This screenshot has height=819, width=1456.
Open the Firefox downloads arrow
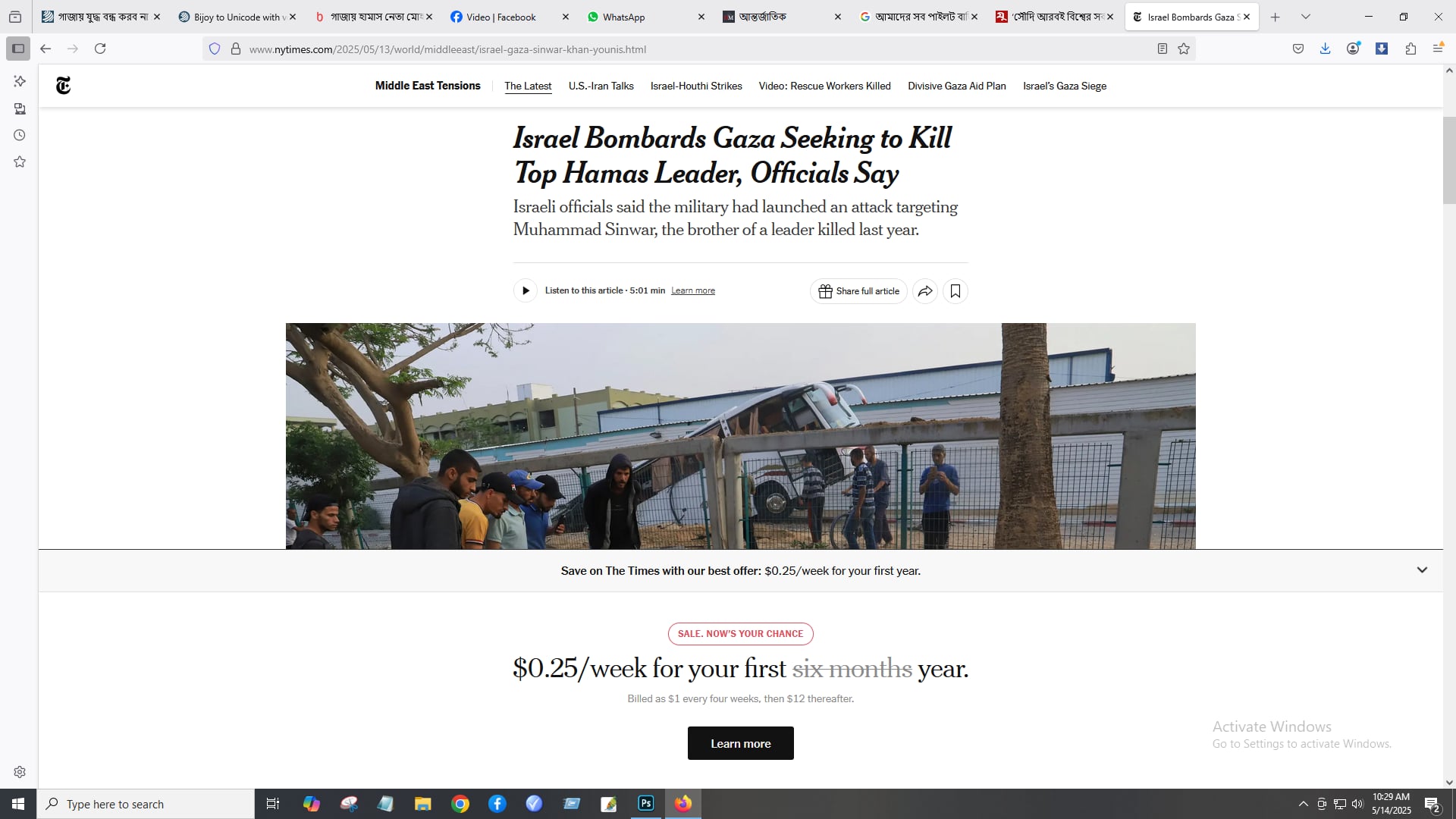click(1325, 49)
